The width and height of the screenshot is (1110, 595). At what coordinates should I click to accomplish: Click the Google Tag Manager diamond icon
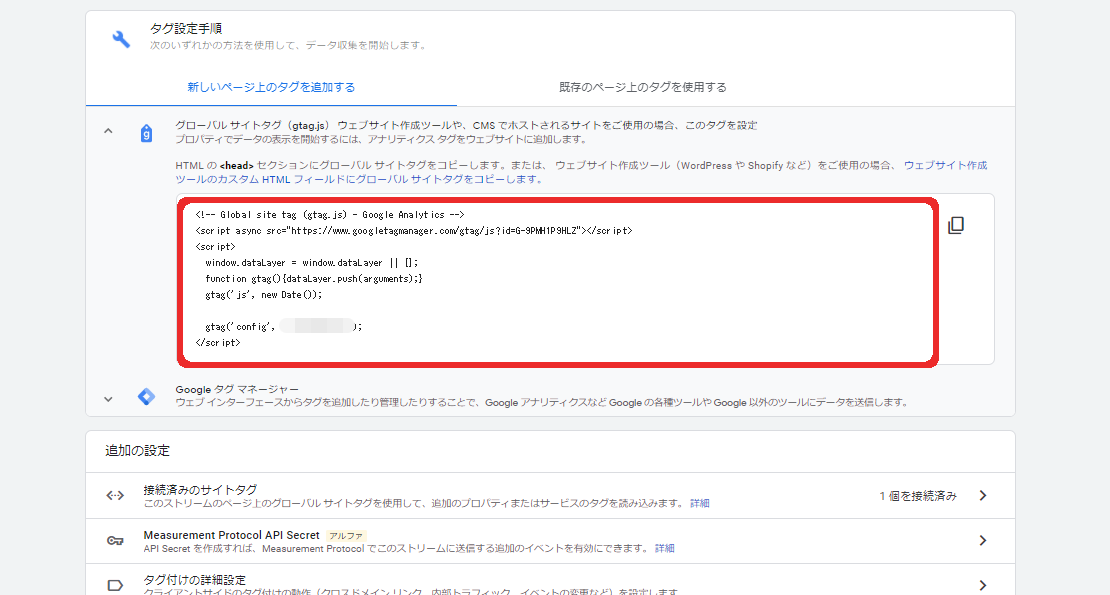[x=146, y=396]
